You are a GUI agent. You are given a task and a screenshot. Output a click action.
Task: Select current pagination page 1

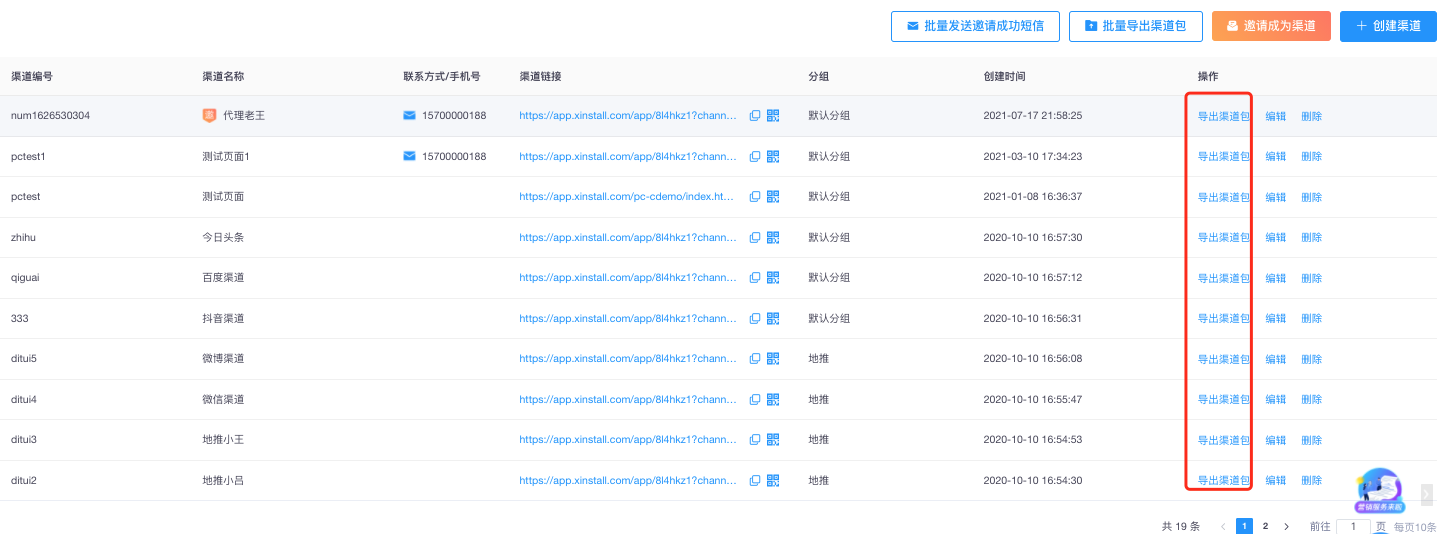click(x=1244, y=526)
